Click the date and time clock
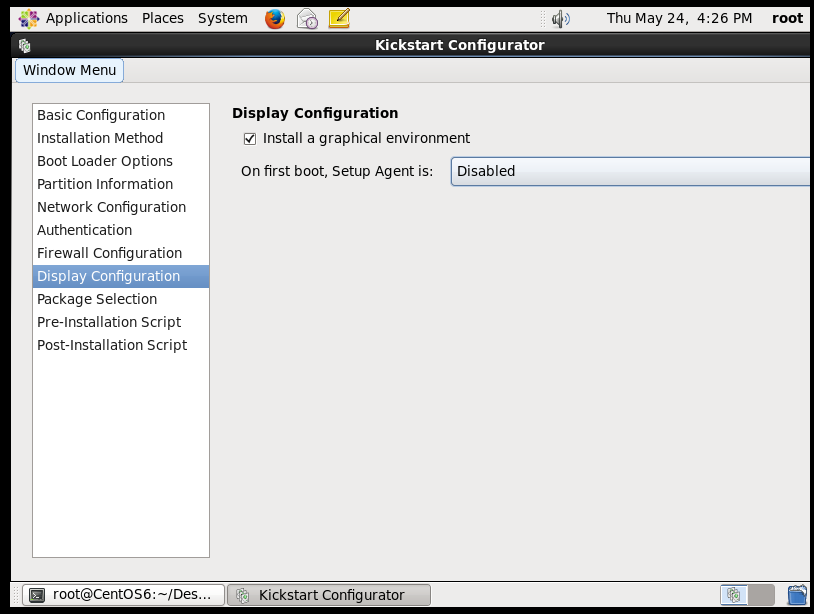This screenshot has height=614, width=814. [679, 18]
